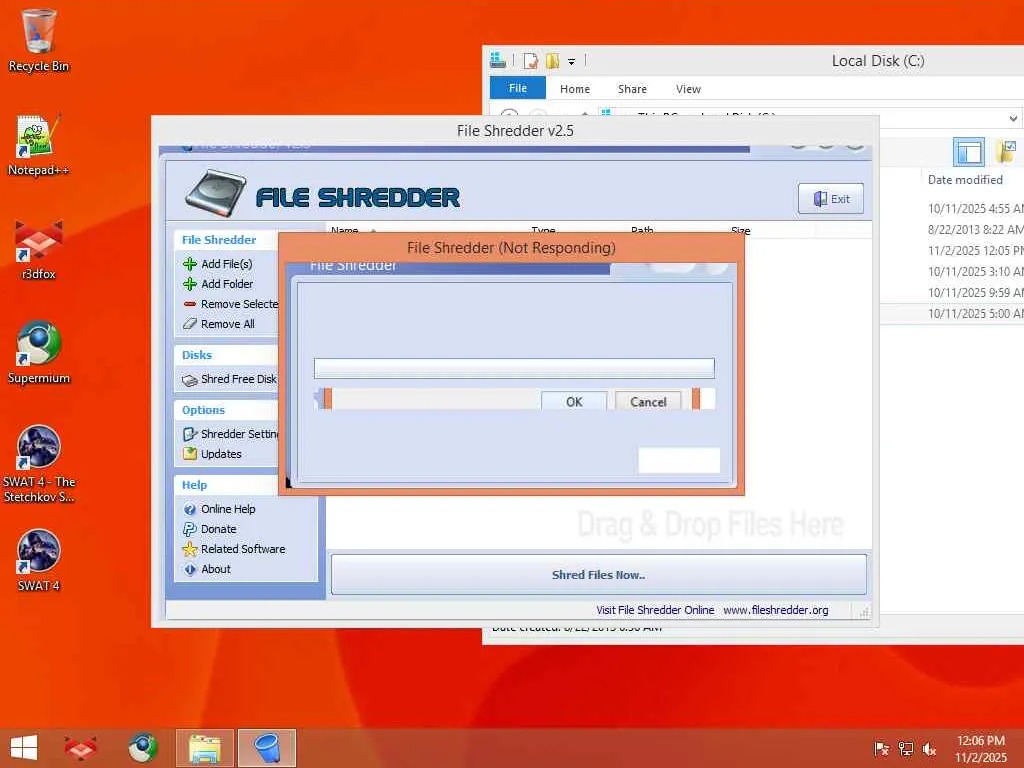Viewport: 1024px width, 768px height.
Task: Click the muted volume tray icon
Action: click(x=929, y=749)
